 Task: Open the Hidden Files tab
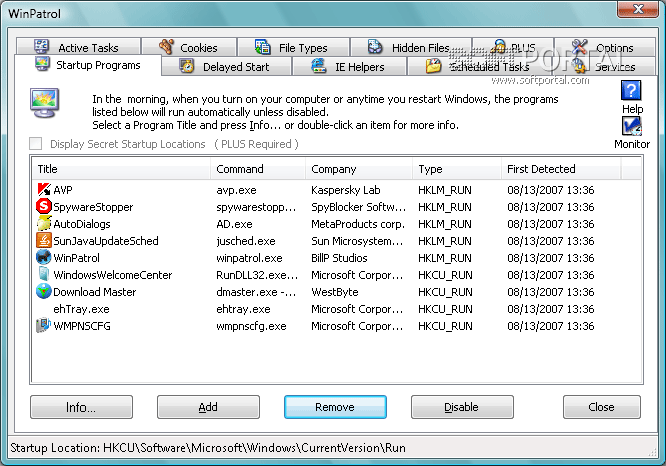(411, 47)
